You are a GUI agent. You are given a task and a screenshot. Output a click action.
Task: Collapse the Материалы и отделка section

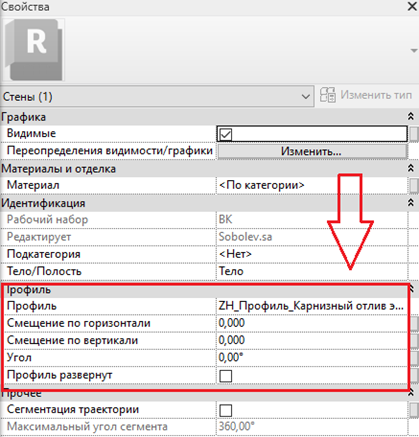pyautogui.click(x=411, y=168)
